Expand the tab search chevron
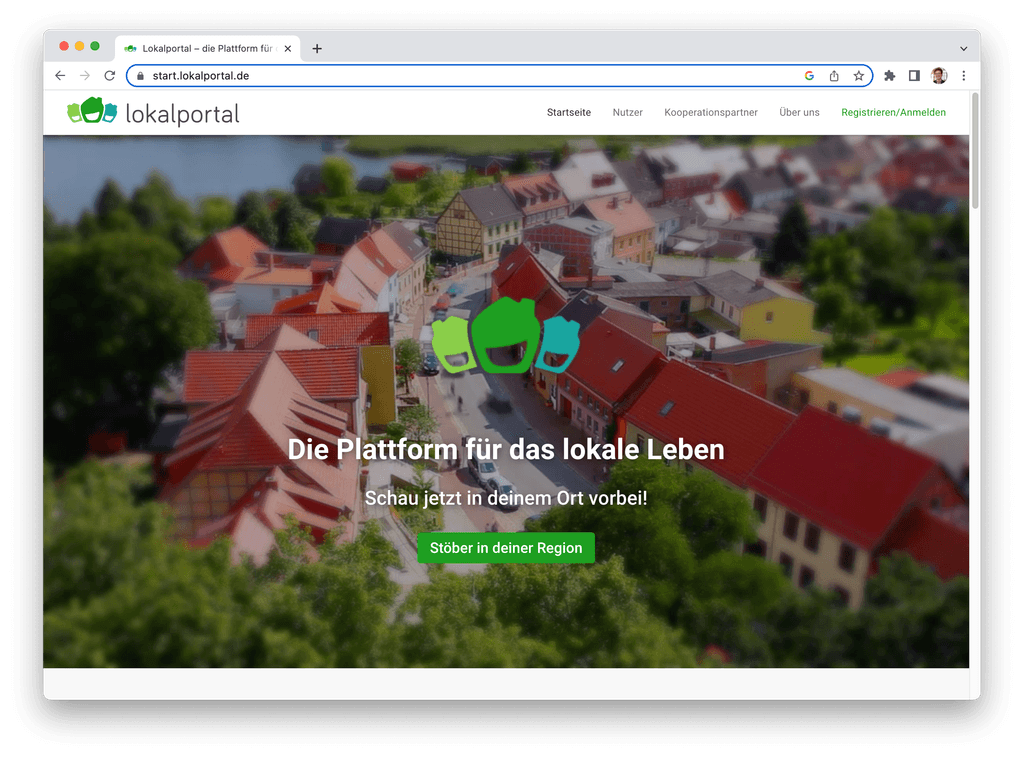 (964, 48)
